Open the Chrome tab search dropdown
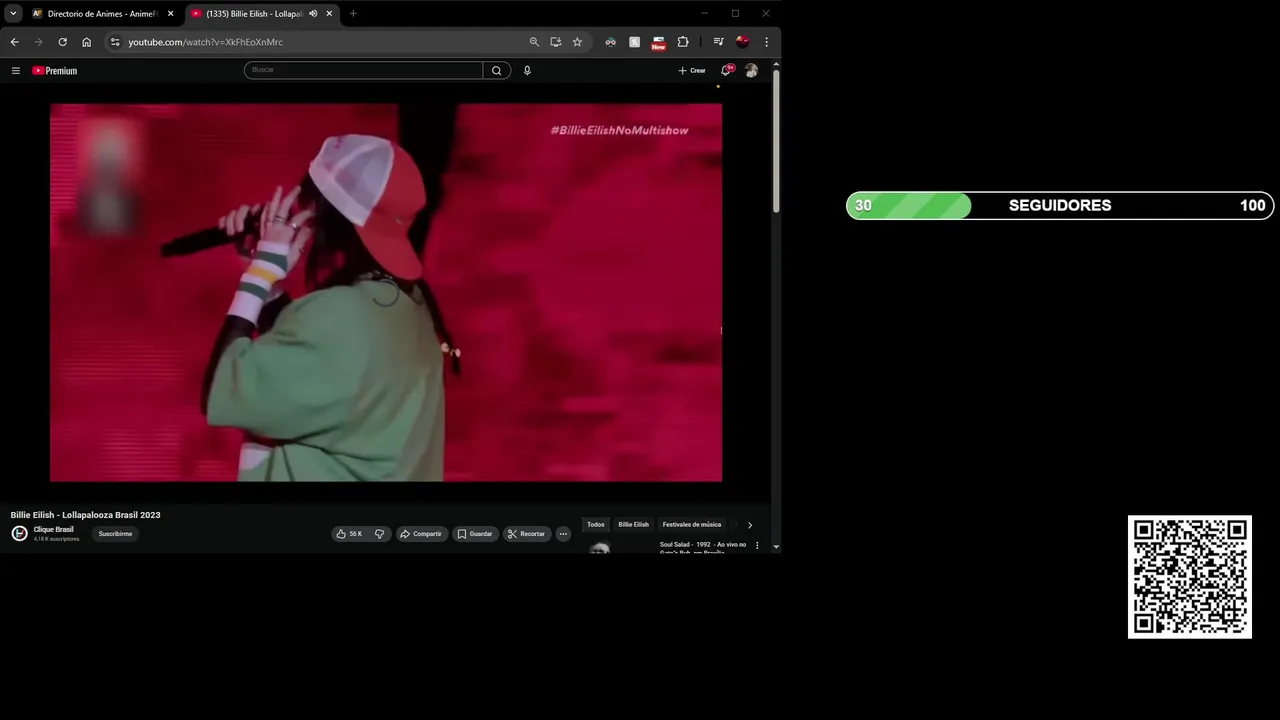Image resolution: width=1280 pixels, height=720 pixels. click(13, 13)
